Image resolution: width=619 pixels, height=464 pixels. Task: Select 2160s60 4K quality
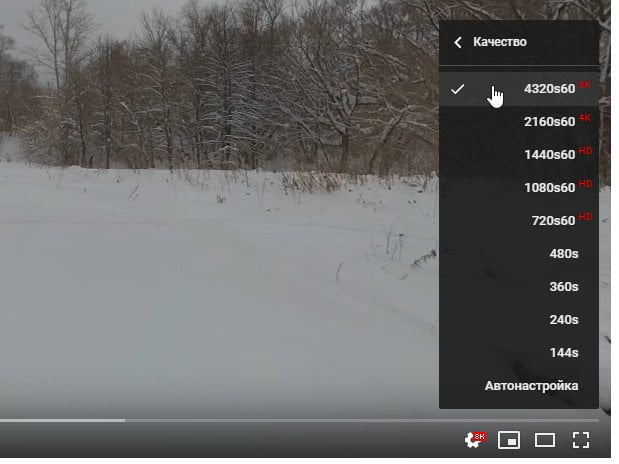(519, 122)
